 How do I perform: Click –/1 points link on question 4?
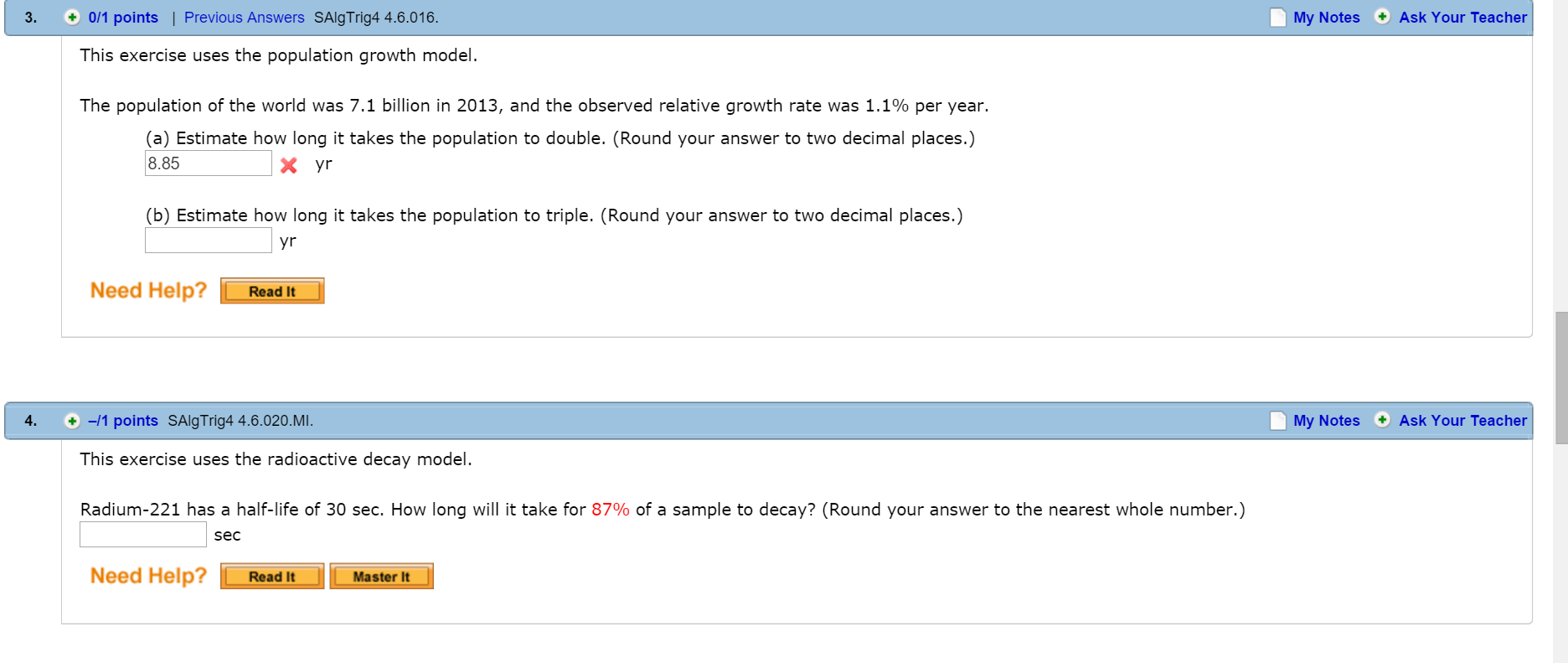point(123,421)
